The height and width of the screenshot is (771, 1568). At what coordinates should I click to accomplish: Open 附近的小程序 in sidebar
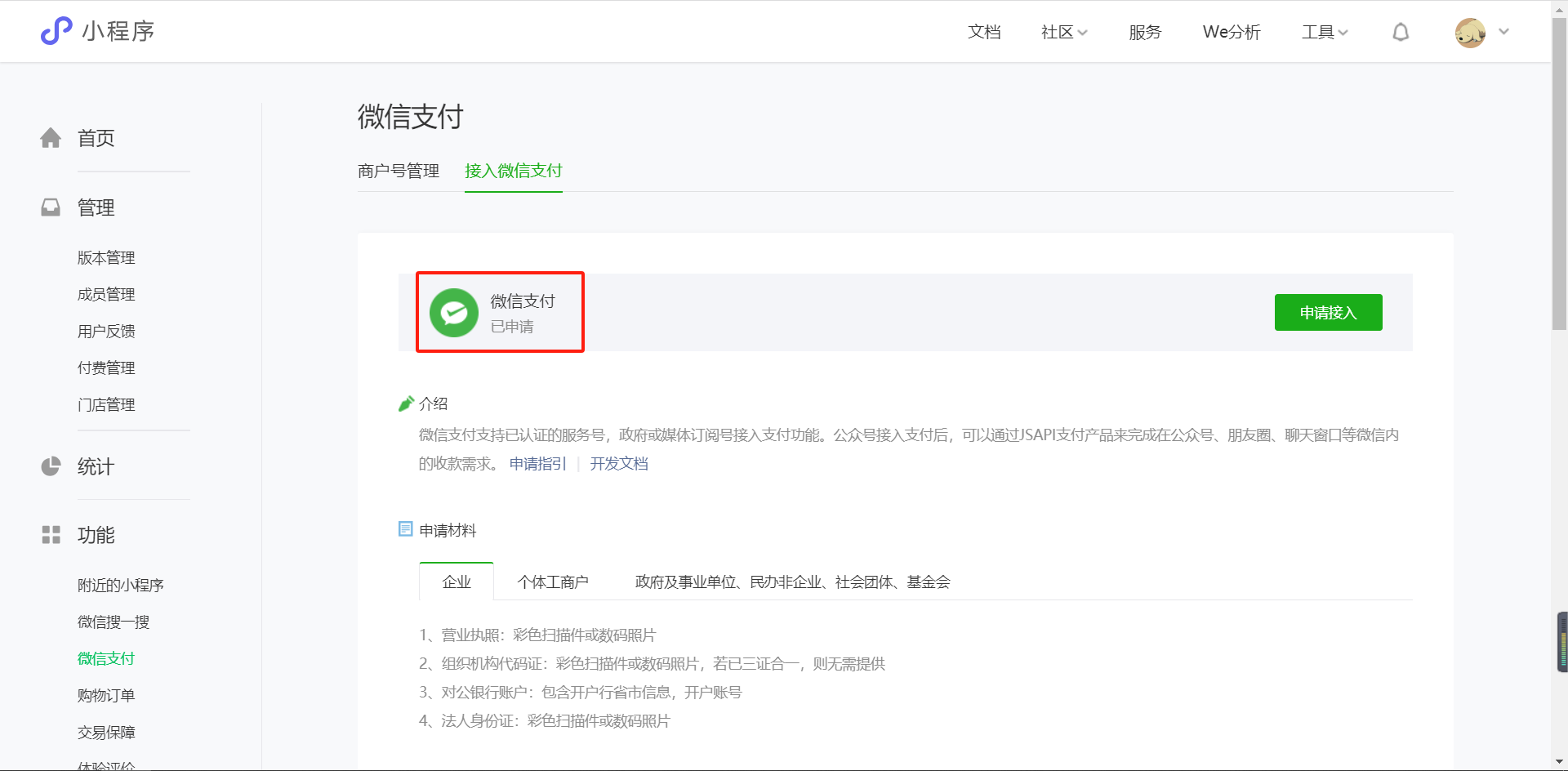[121, 585]
